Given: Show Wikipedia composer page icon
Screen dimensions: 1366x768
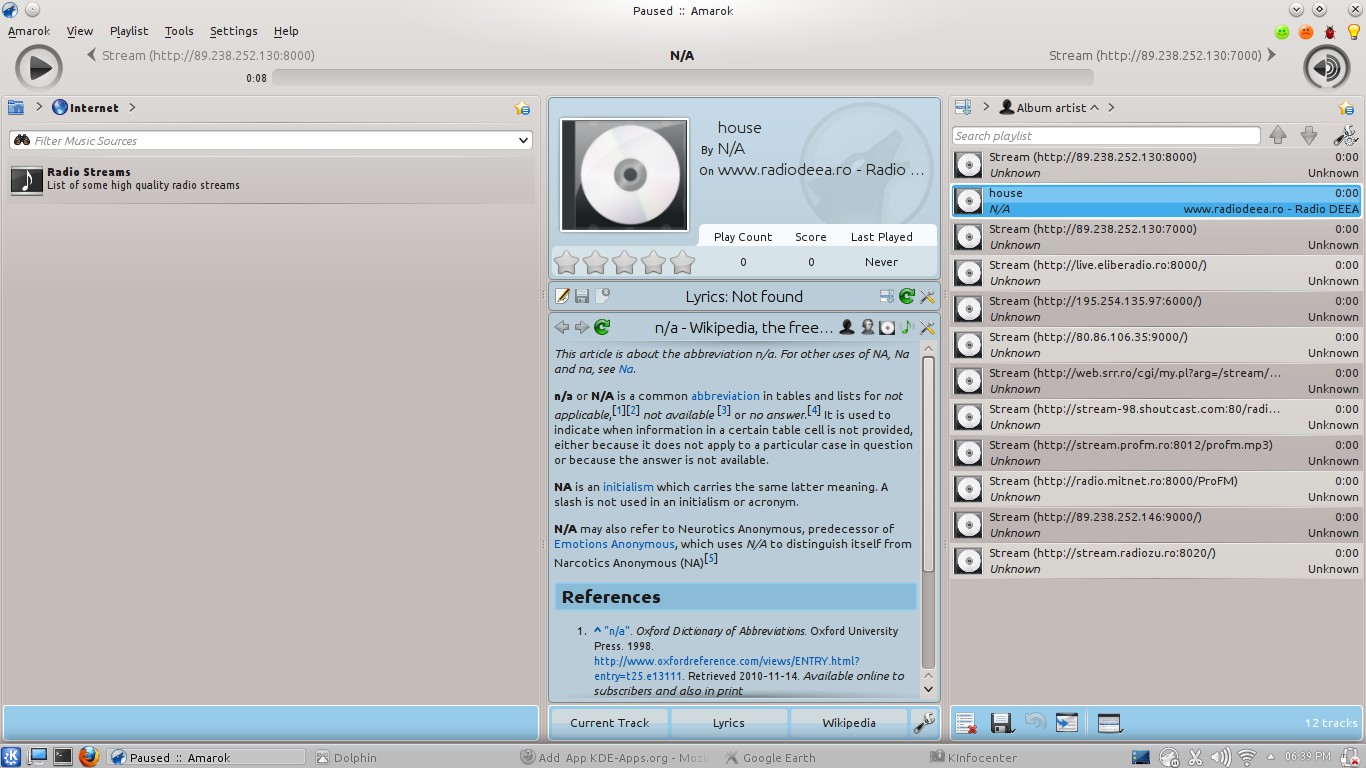Looking at the screenshot, I should coord(867,327).
